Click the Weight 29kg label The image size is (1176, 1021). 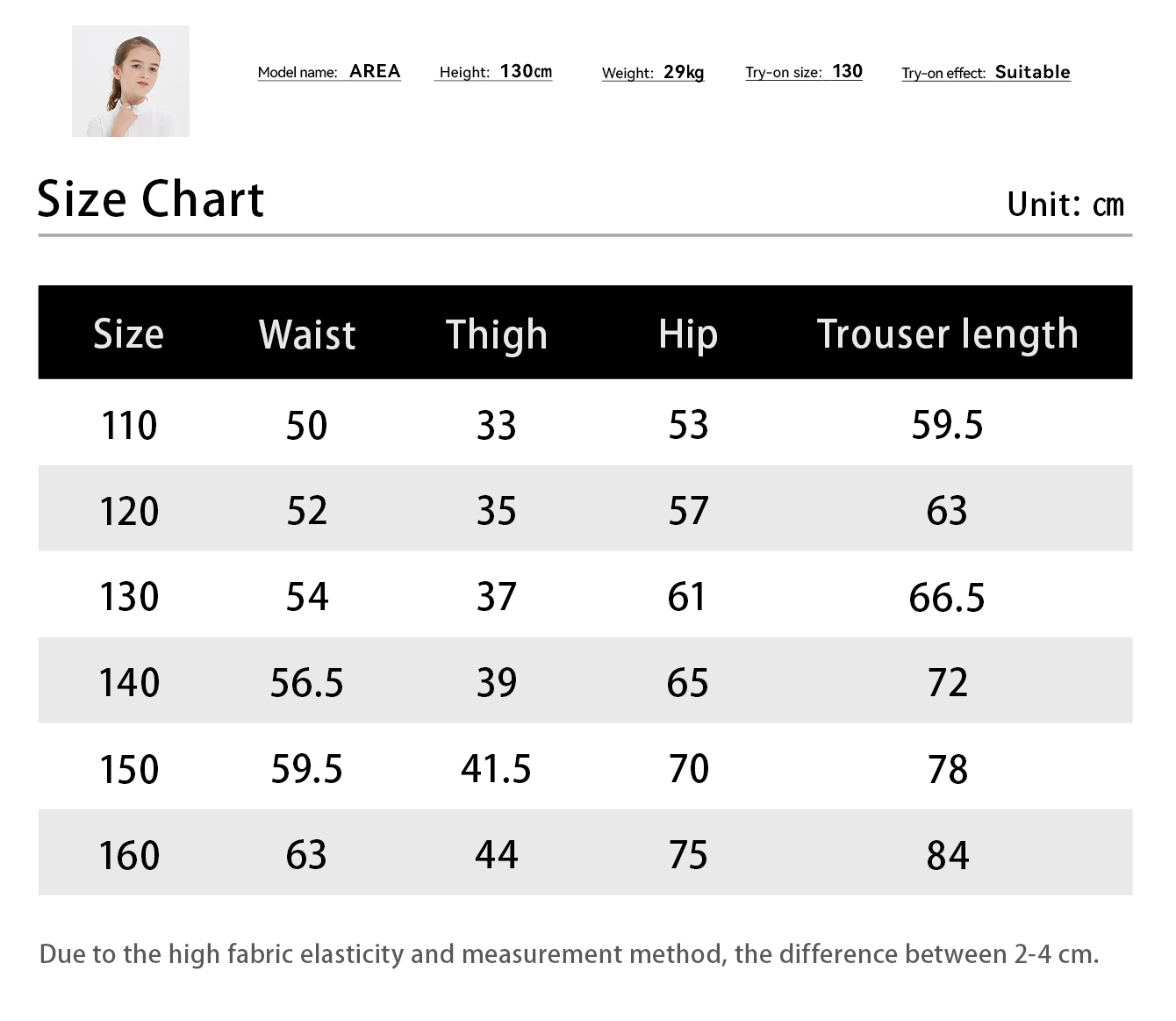point(653,73)
